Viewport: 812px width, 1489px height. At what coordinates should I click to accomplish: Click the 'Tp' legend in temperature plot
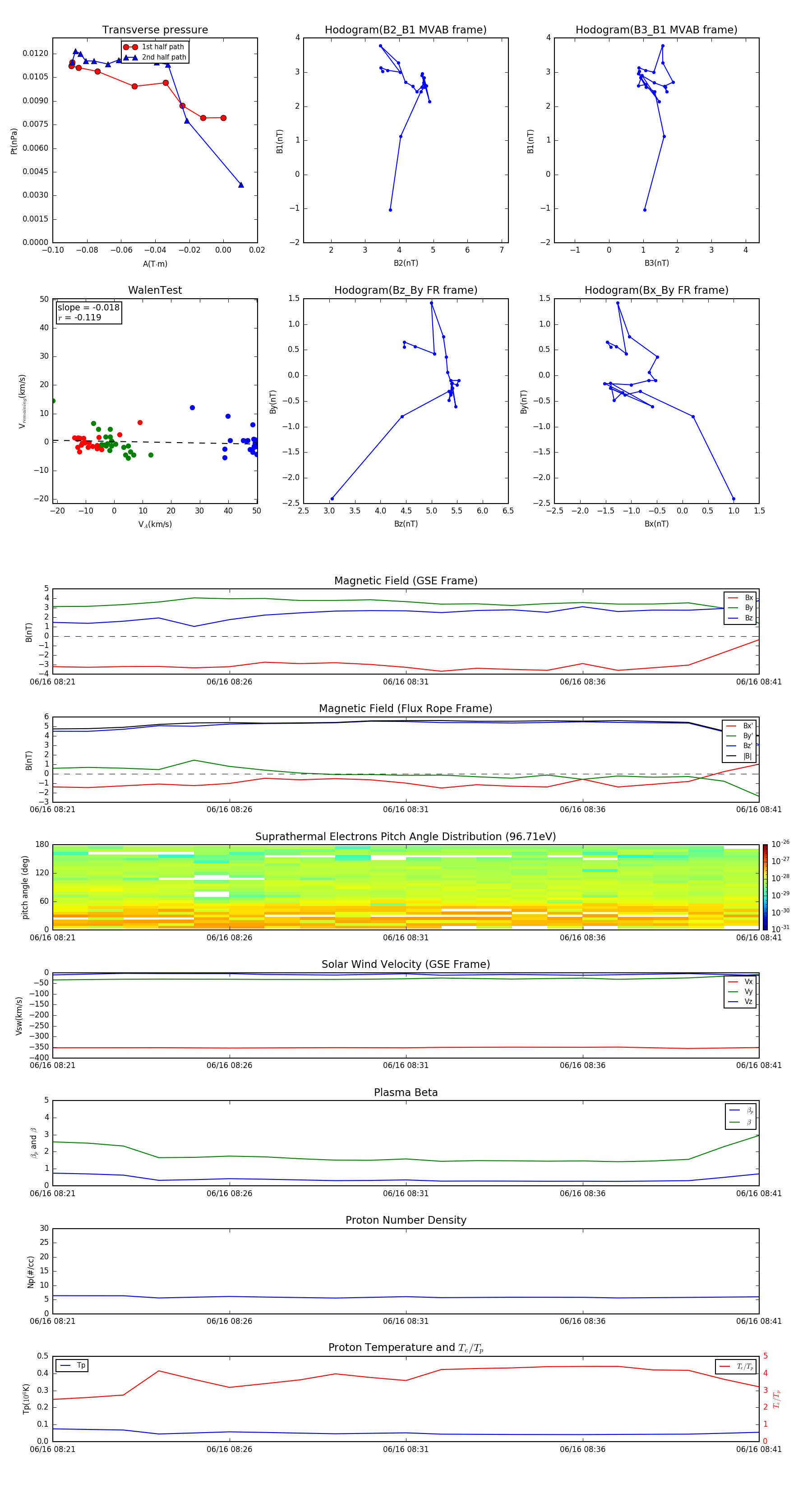click(72, 1366)
